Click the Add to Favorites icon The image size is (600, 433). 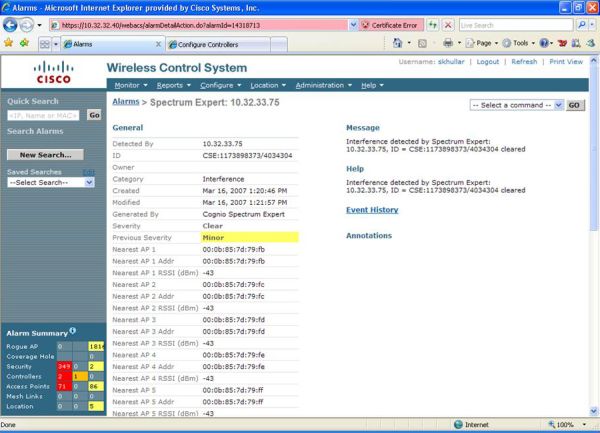coord(24,43)
